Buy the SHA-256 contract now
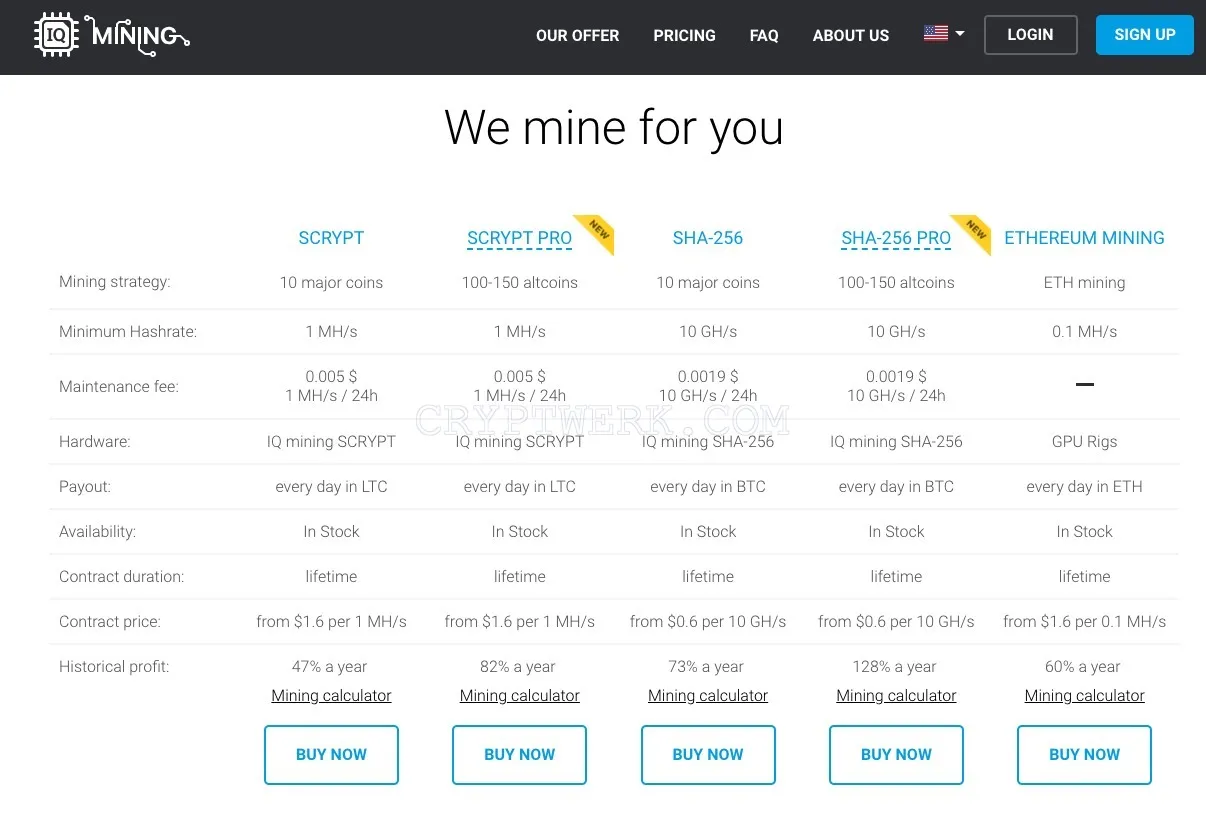 click(708, 755)
